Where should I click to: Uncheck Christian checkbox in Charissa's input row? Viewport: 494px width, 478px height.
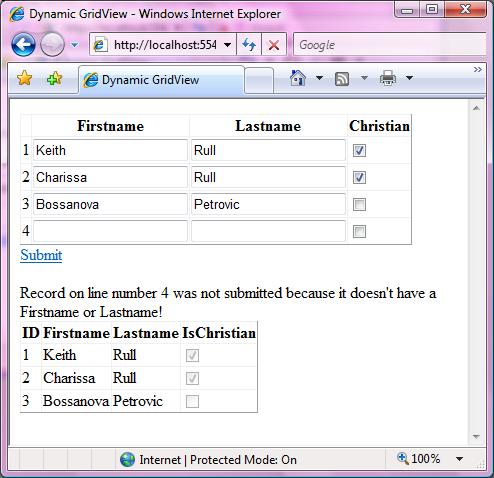[359, 177]
